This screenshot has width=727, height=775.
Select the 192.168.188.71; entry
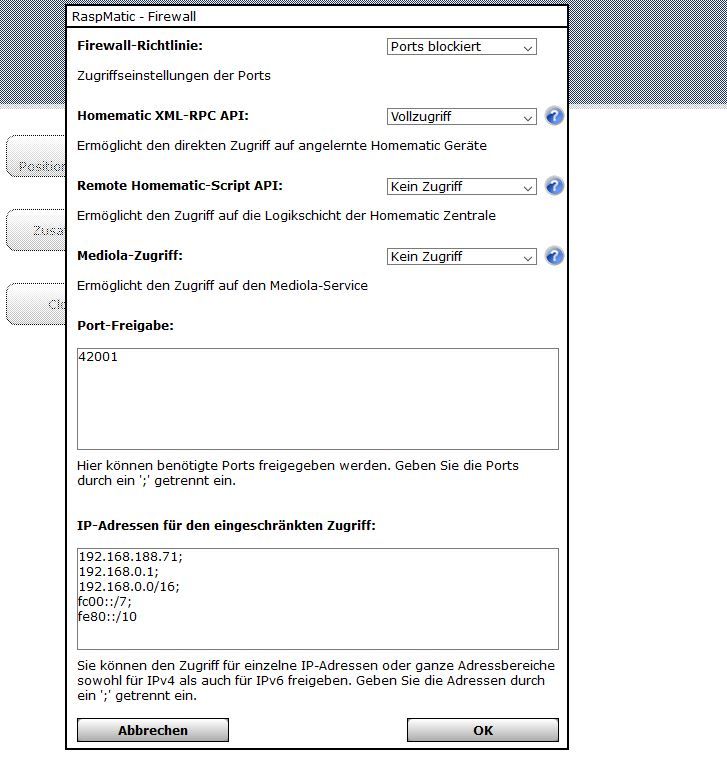point(130,557)
